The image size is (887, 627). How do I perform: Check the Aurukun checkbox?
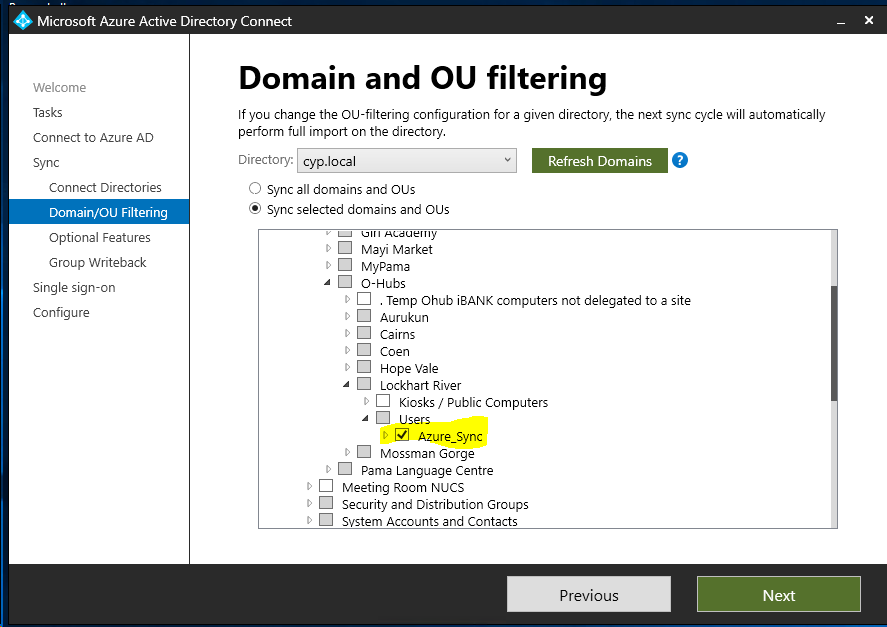click(x=364, y=316)
